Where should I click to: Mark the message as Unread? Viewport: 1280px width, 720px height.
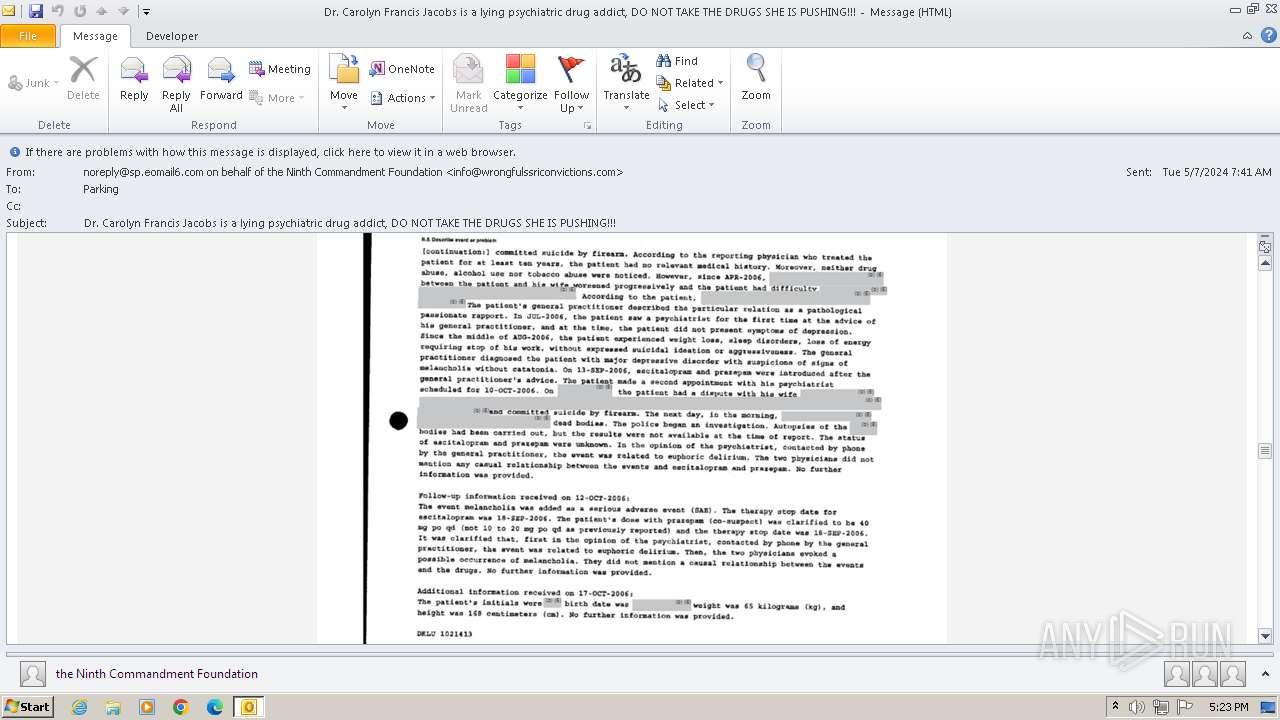click(468, 82)
